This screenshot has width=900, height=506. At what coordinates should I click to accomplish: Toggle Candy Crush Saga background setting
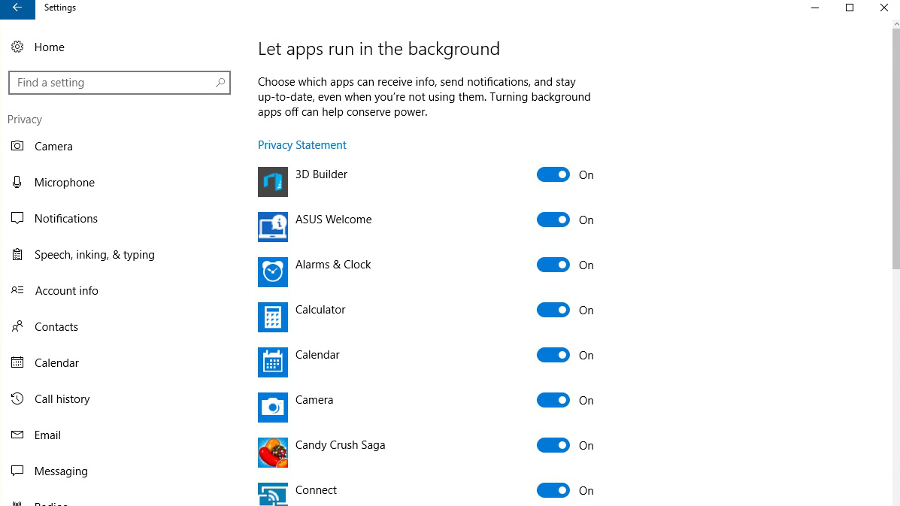tap(553, 445)
